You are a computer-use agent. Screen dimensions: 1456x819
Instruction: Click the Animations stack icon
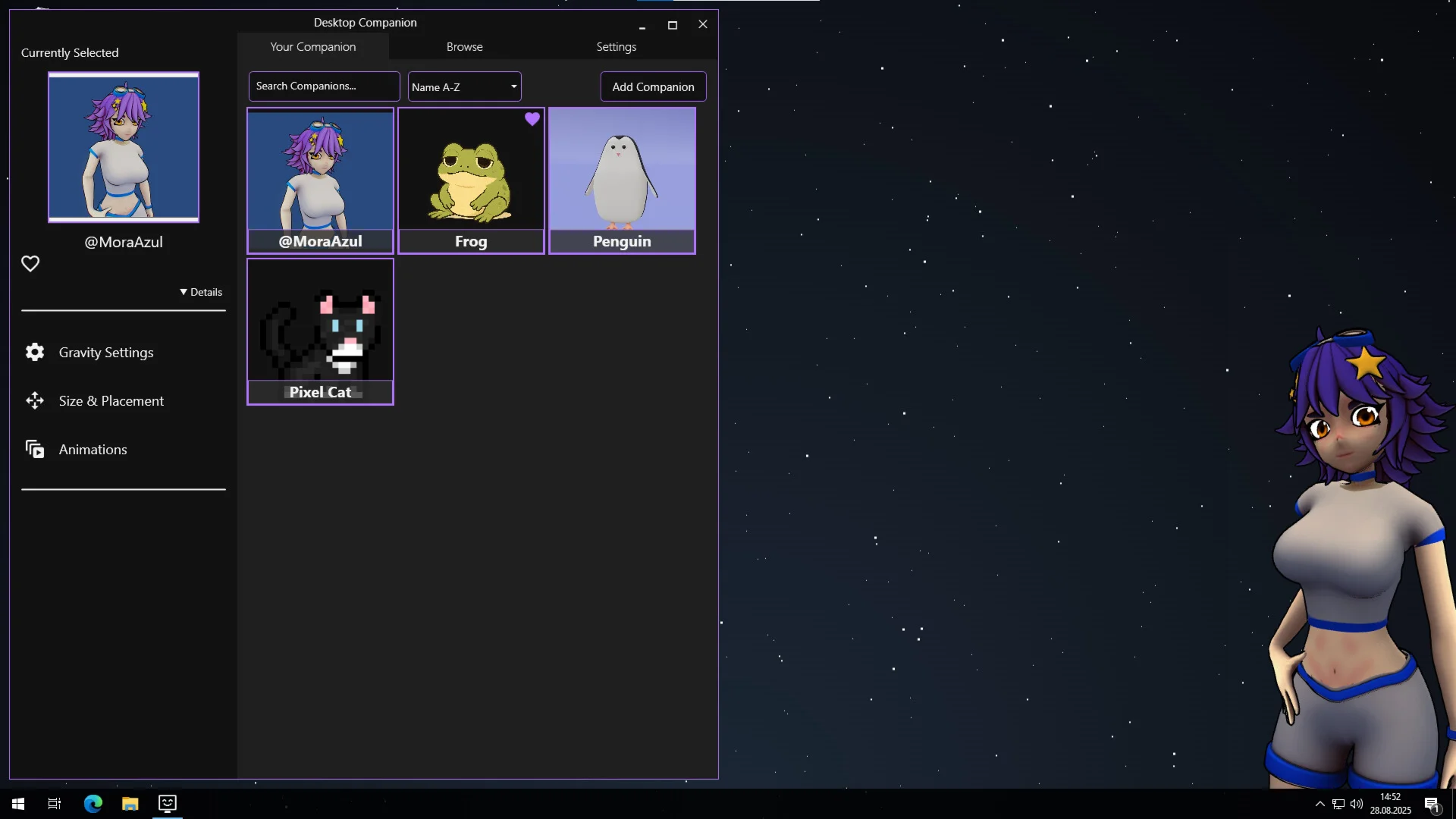pos(35,450)
